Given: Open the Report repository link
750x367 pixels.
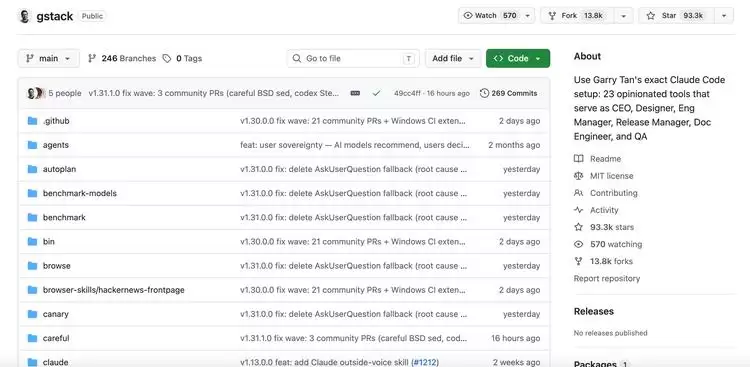Looking at the screenshot, I should 607,278.
